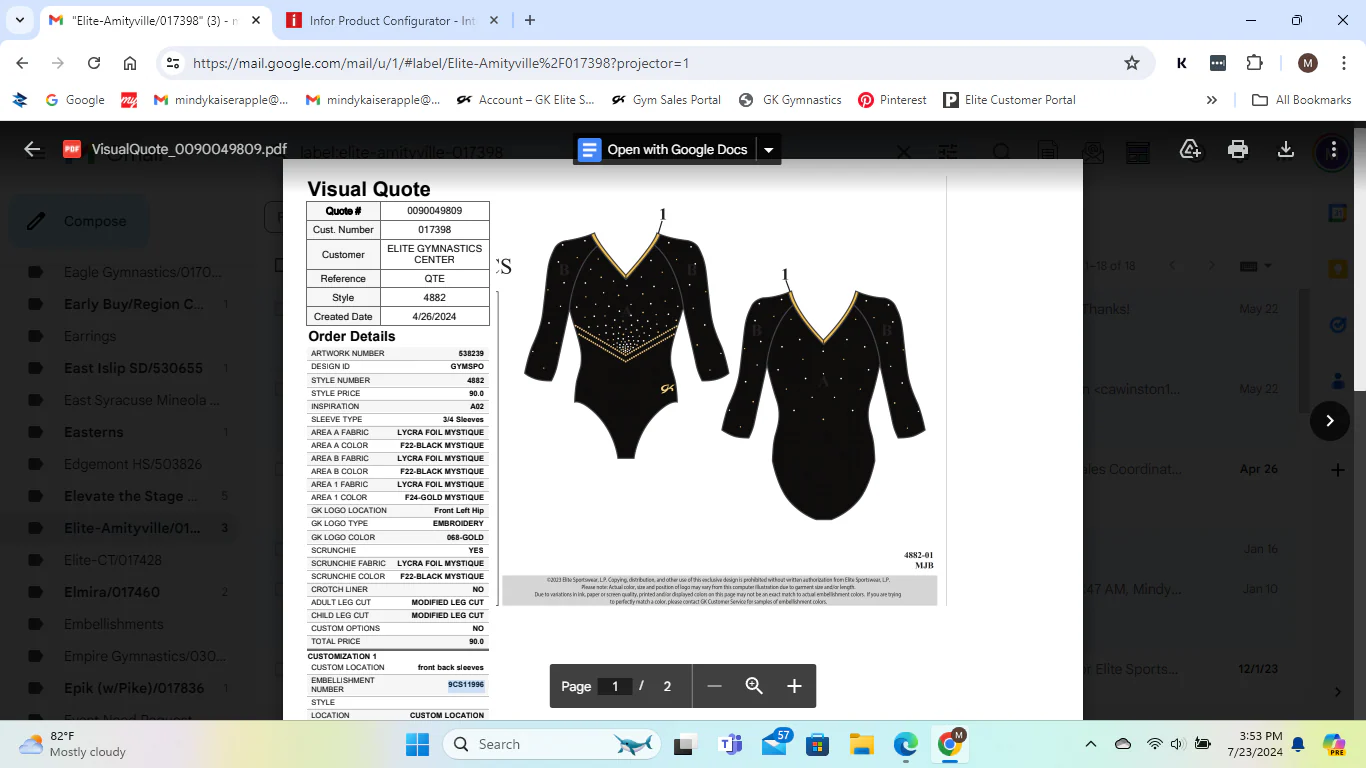Print the VisualQuote PDF
Image resolution: width=1366 pixels, height=768 pixels.
(x=1238, y=149)
